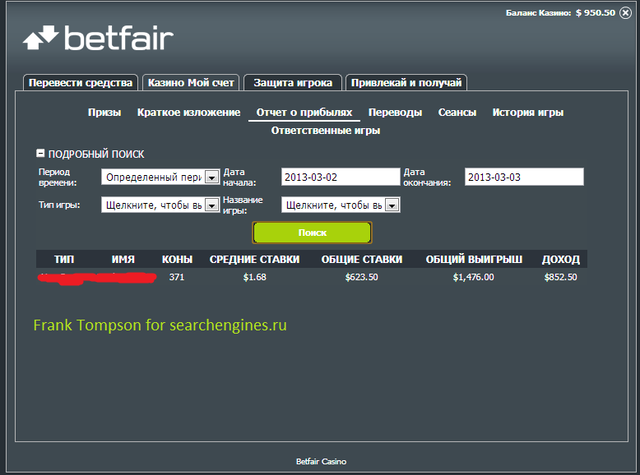Click the green Поиск button
This screenshot has height=475, width=640.
(312, 232)
